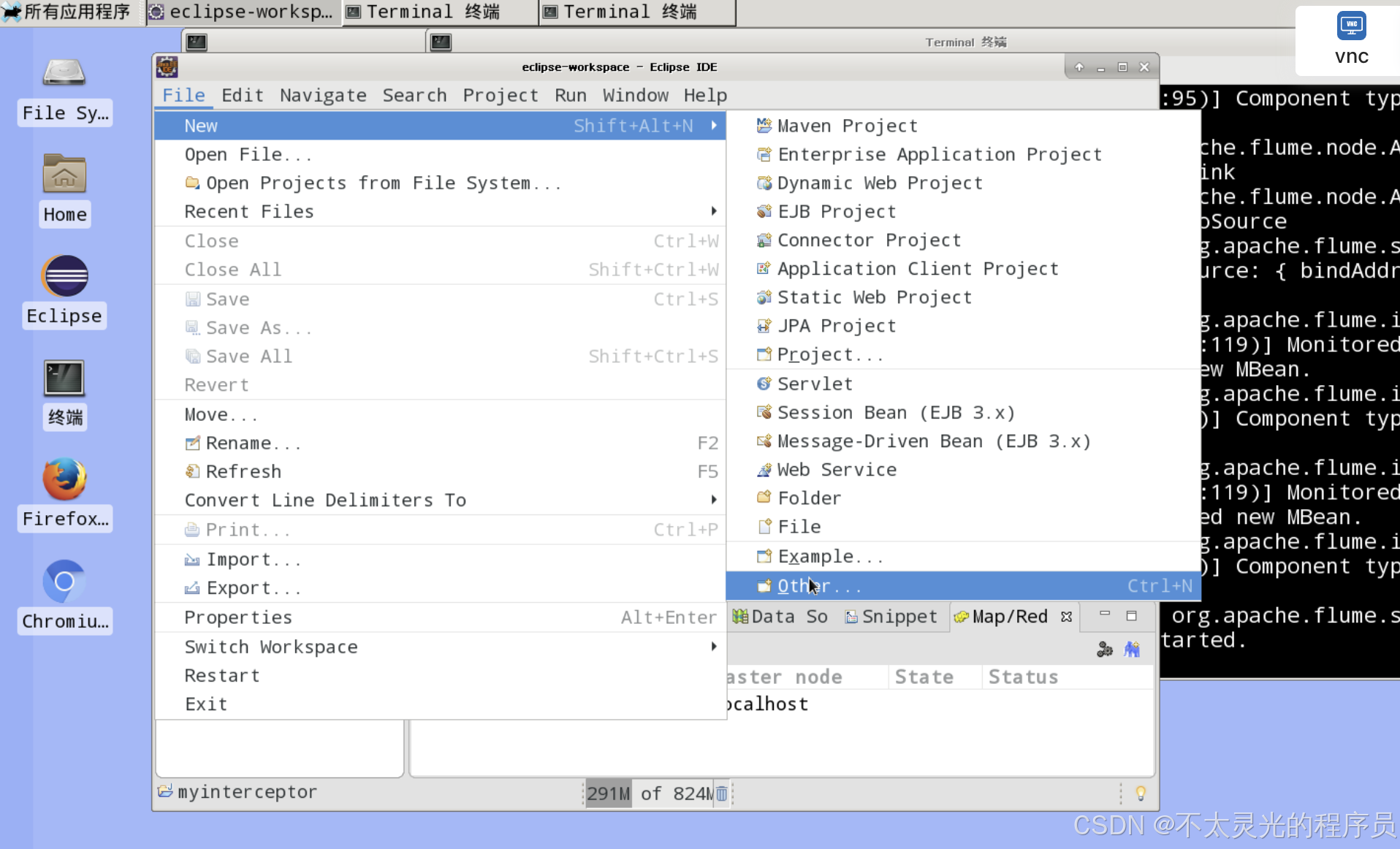The width and height of the screenshot is (1400, 849).
Task: Click Open File... menu entry
Action: pyautogui.click(x=440, y=154)
